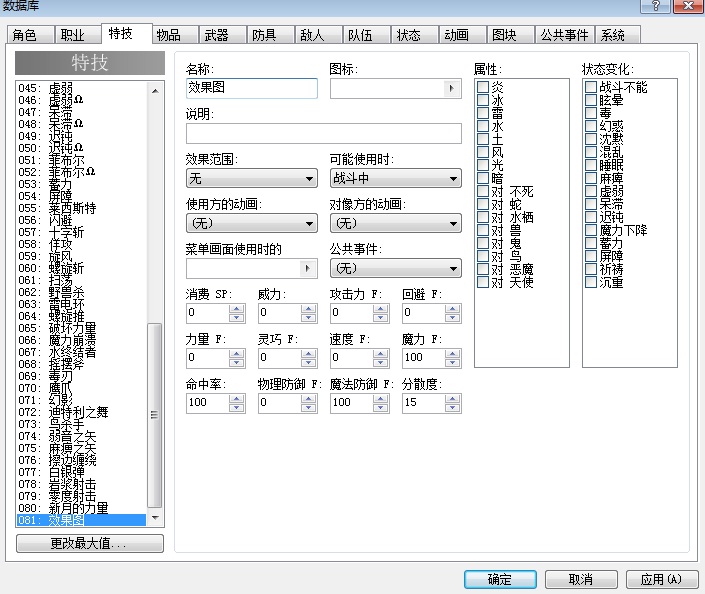705x594 pixels.
Task: Open the 武器 weapons tab
Action: click(223, 35)
